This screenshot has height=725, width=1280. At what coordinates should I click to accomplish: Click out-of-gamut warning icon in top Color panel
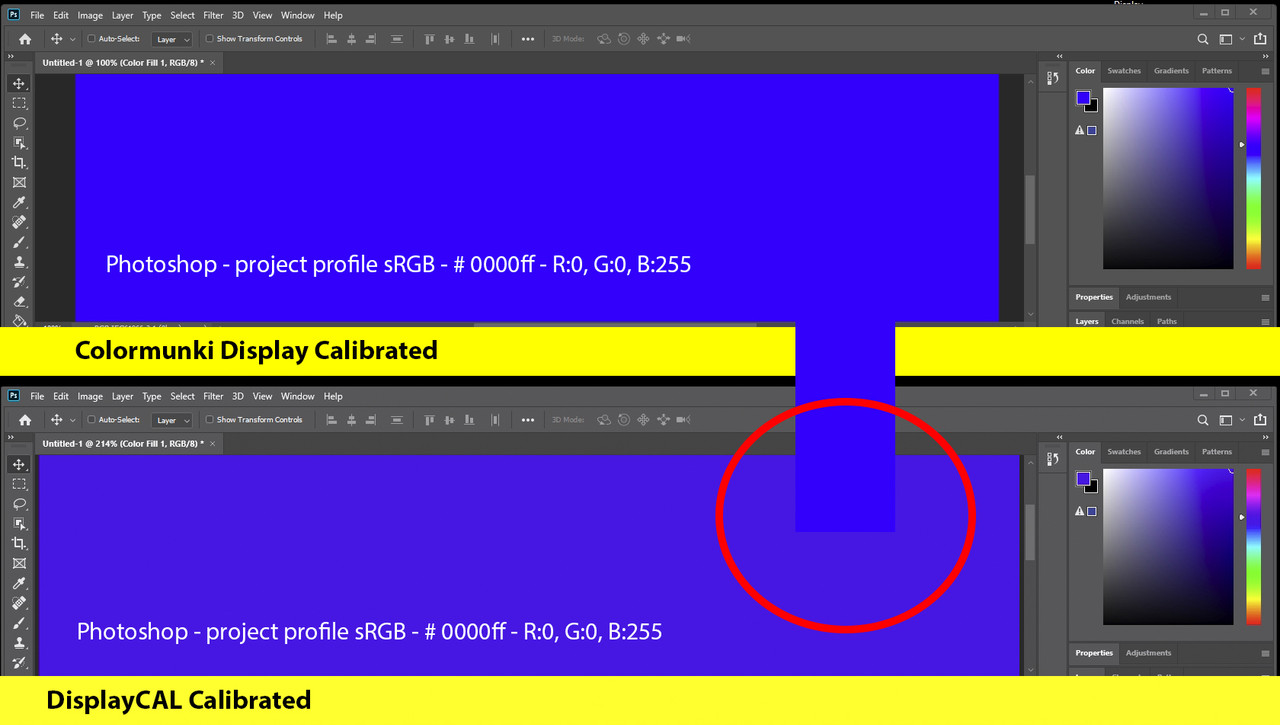(x=1080, y=130)
